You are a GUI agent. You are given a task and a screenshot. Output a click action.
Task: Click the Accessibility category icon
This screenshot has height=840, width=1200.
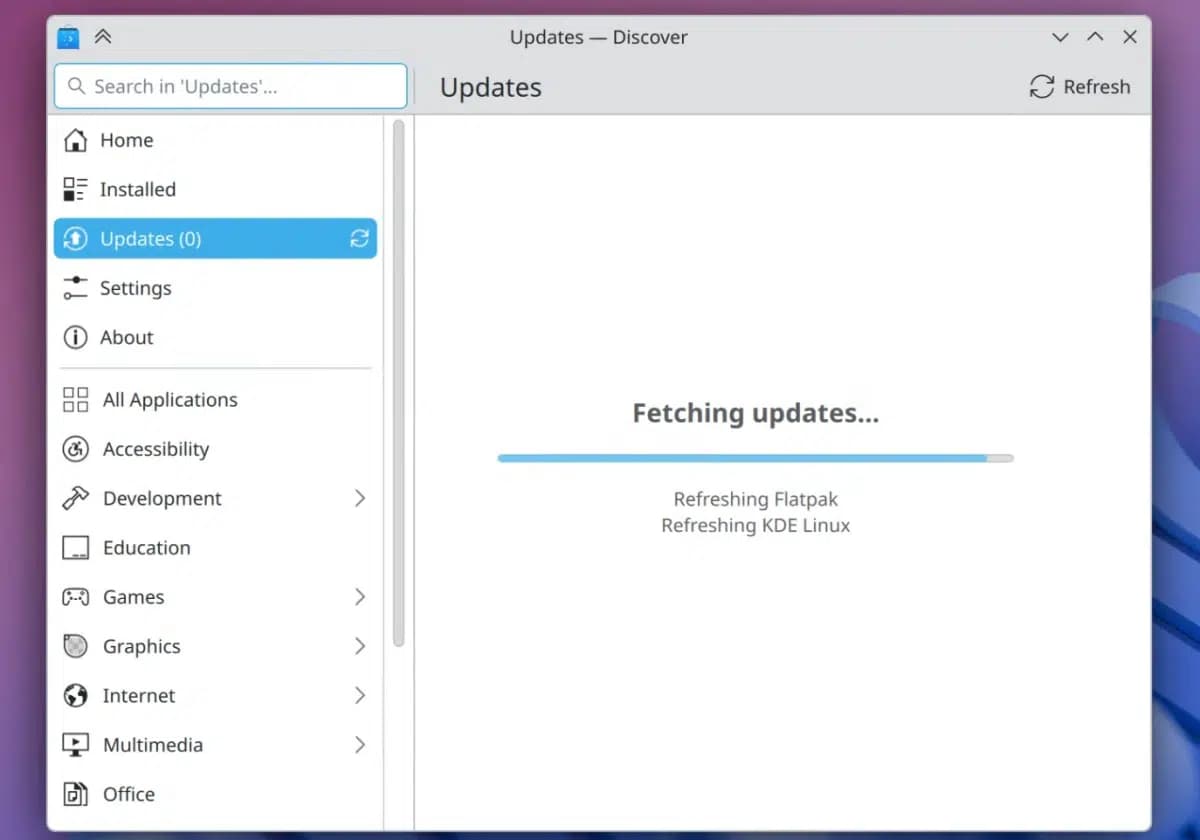(75, 449)
